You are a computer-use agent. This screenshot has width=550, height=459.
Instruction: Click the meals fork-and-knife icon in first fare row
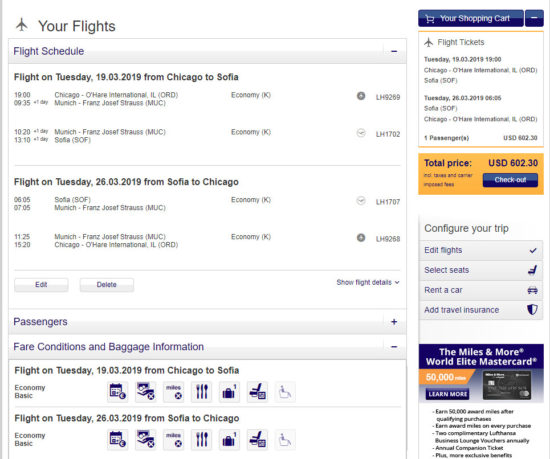coord(202,392)
